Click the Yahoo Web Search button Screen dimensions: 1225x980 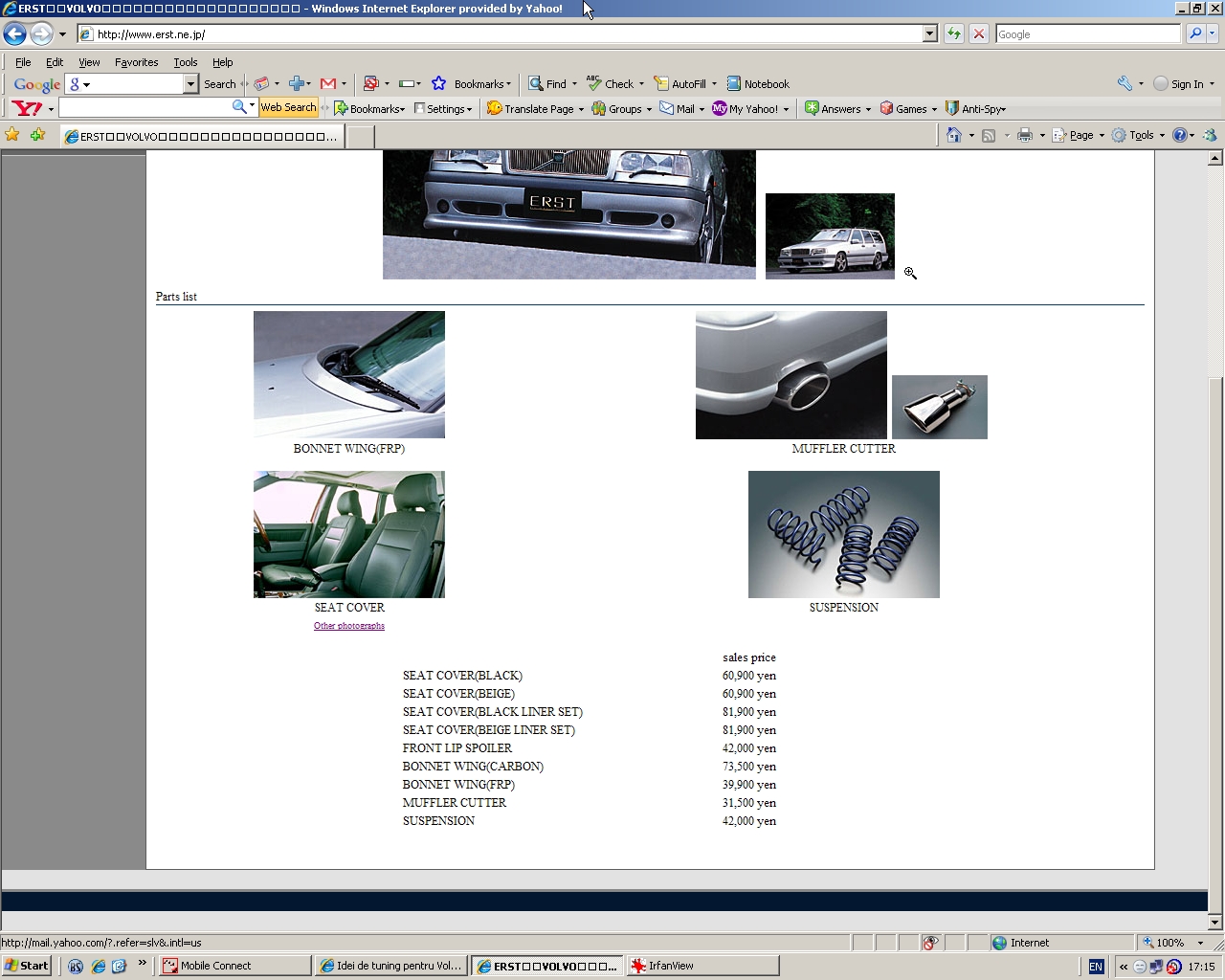(288, 108)
